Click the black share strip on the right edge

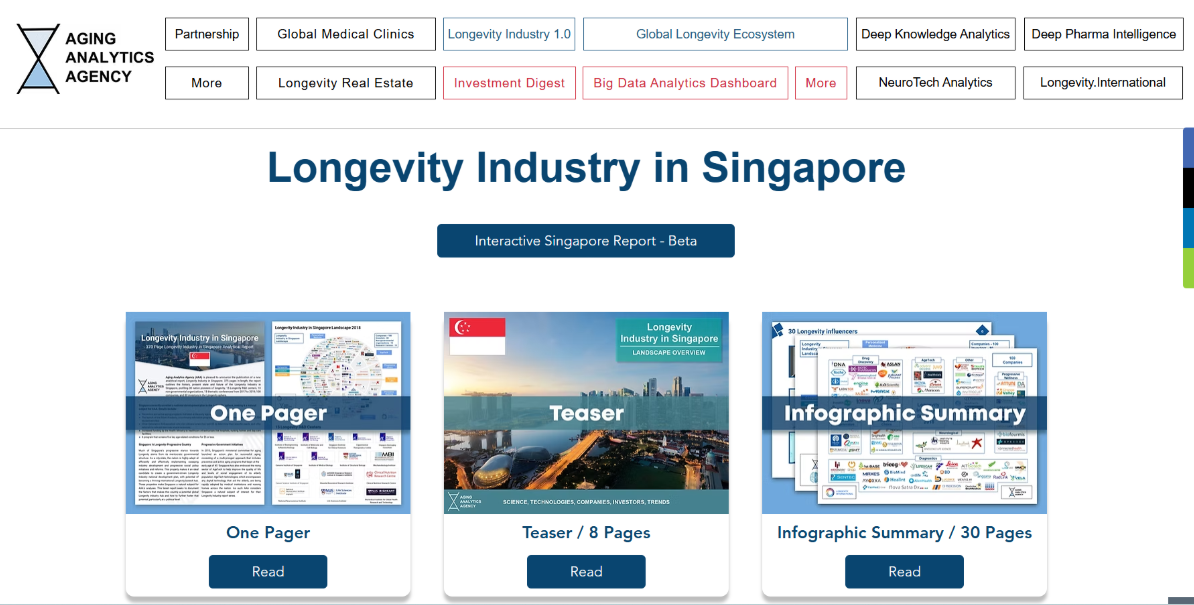click(x=1188, y=188)
